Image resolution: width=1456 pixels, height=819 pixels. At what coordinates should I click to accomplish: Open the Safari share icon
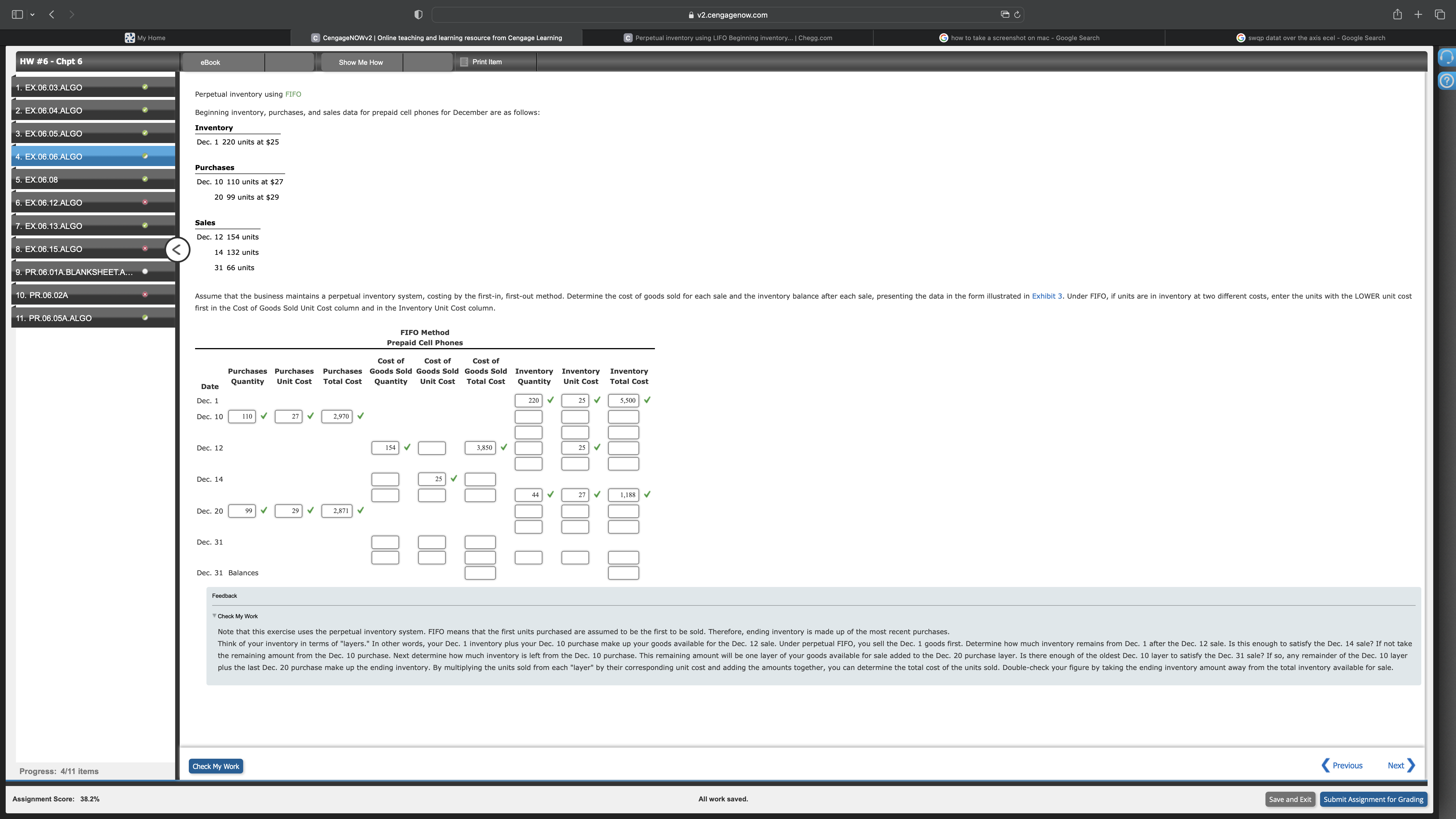pyautogui.click(x=1397, y=15)
